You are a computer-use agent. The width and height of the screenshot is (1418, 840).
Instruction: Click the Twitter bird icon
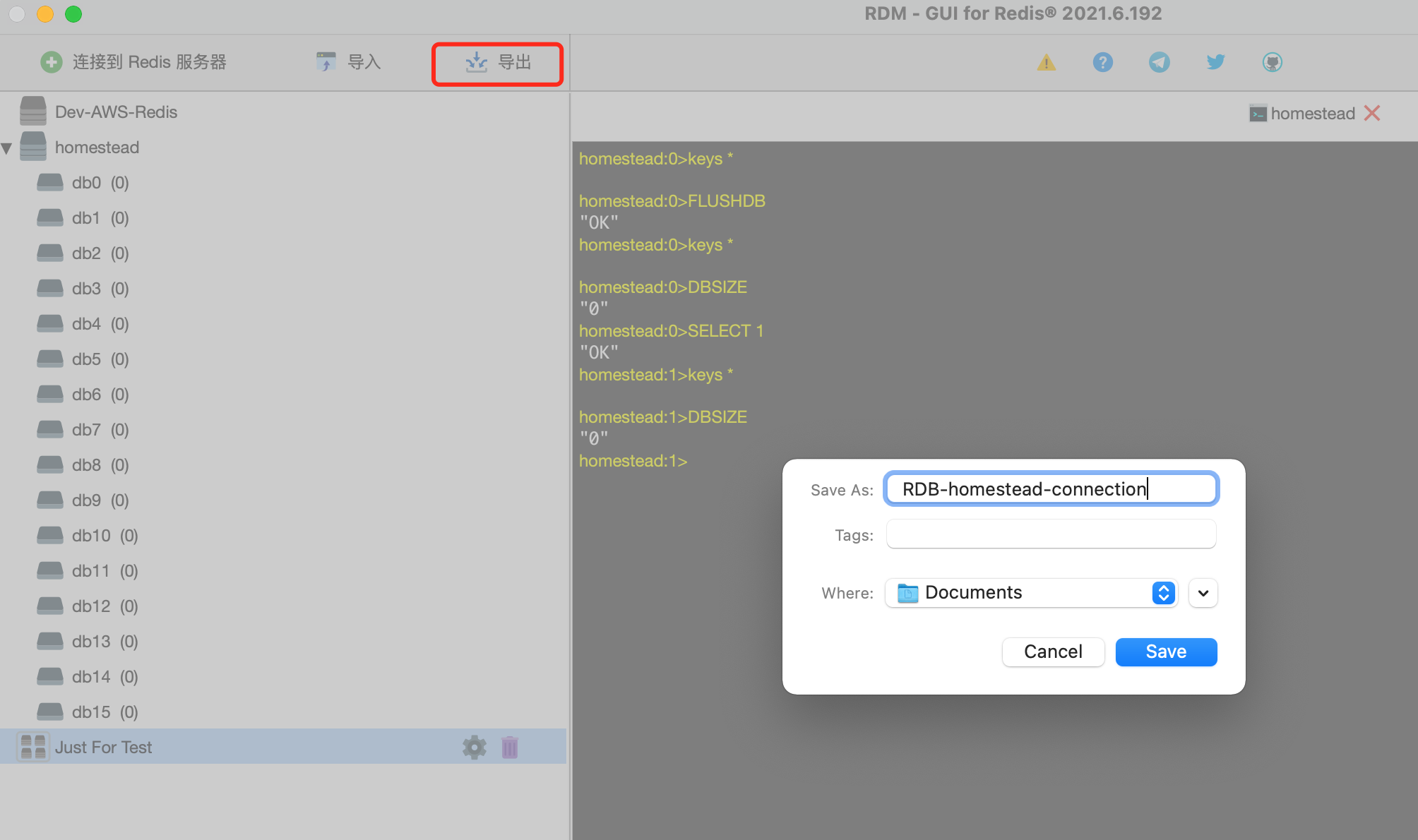(1215, 62)
